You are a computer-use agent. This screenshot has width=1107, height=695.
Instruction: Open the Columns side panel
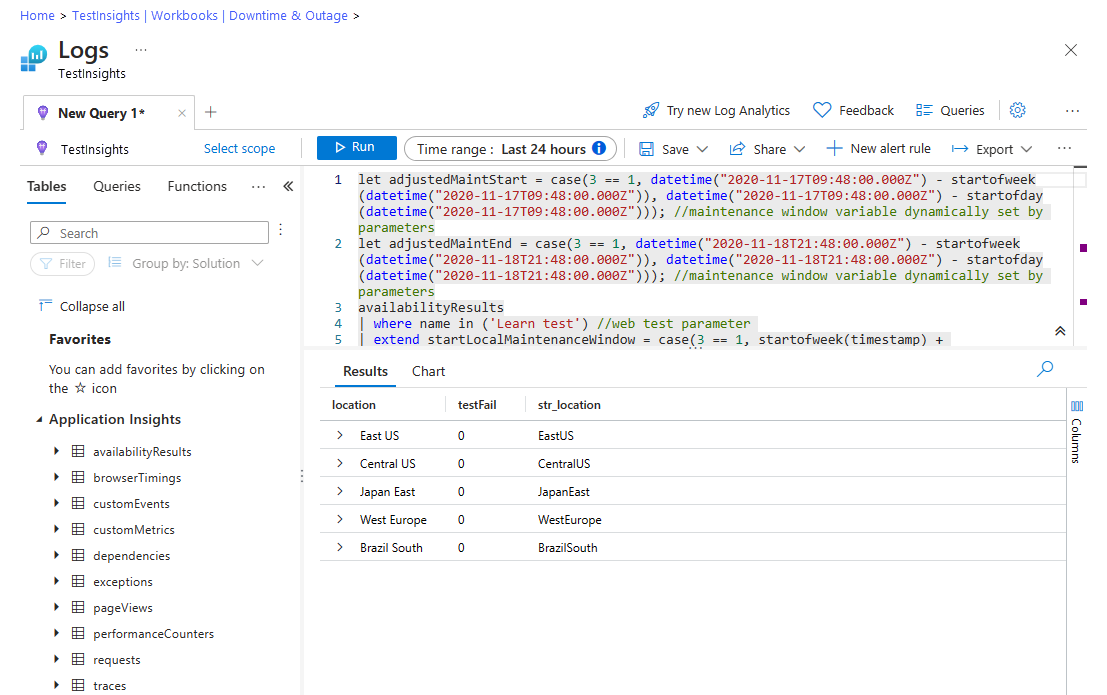pyautogui.click(x=1076, y=432)
